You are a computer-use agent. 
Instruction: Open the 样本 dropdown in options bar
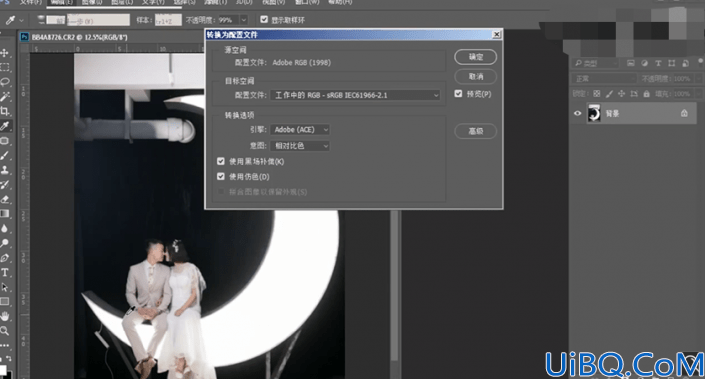[x=168, y=20]
